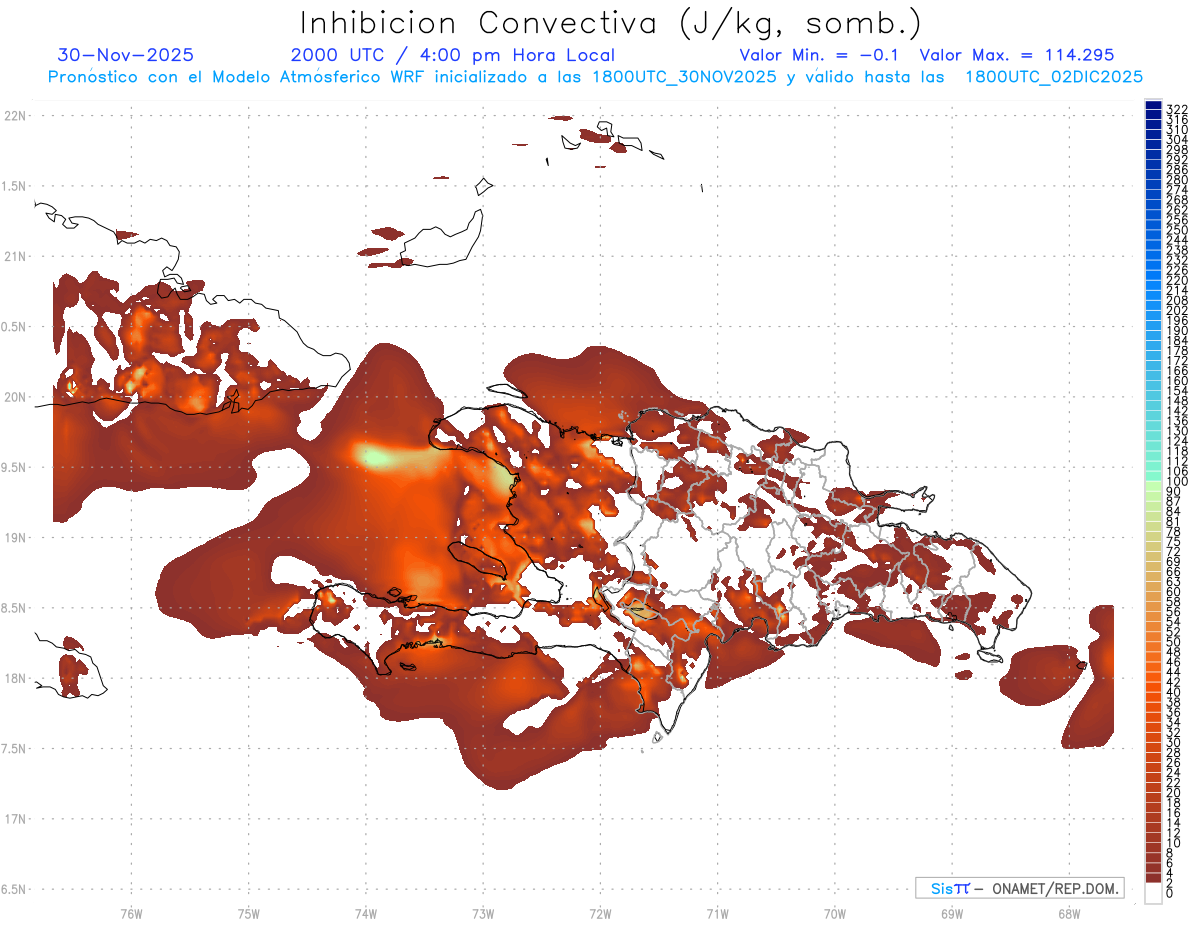Click '2000 UTC / 4:00 pm Hora Local'
1200x927 pixels.
(452, 55)
